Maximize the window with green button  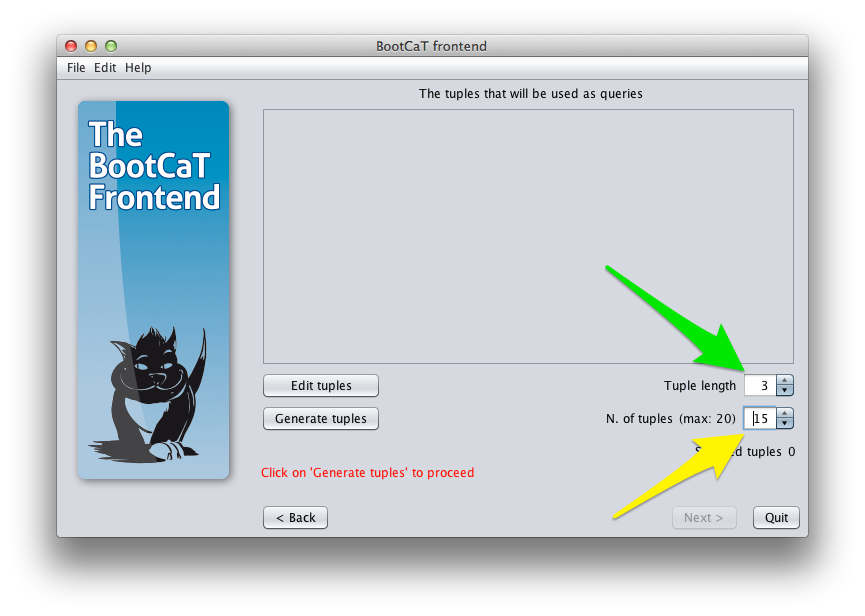click(x=111, y=46)
